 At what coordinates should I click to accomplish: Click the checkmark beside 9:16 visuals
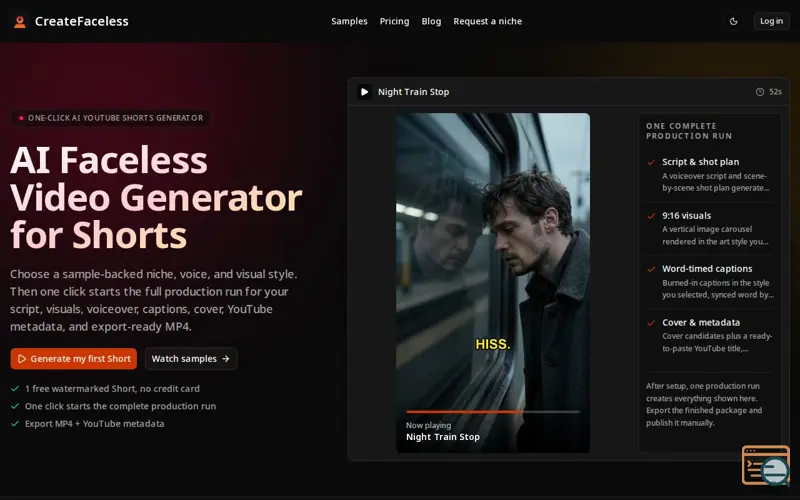click(x=651, y=216)
